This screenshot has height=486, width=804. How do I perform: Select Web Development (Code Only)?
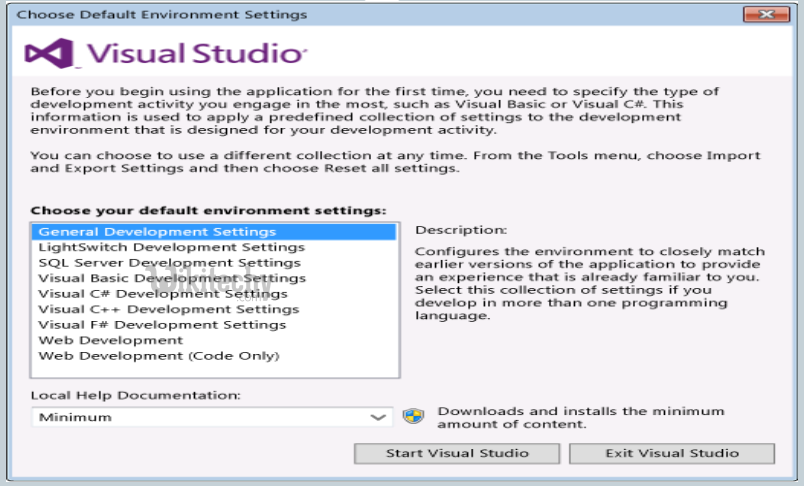[214, 356]
